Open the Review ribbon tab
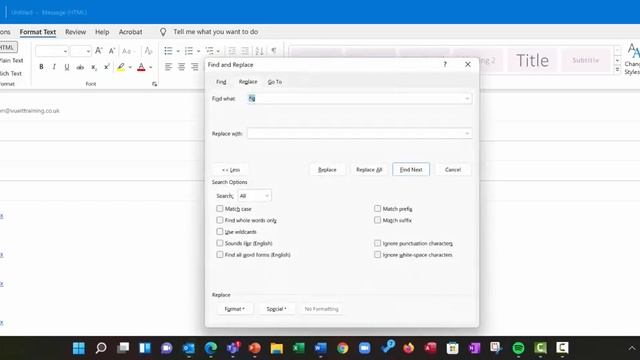640x360 pixels. [76, 32]
